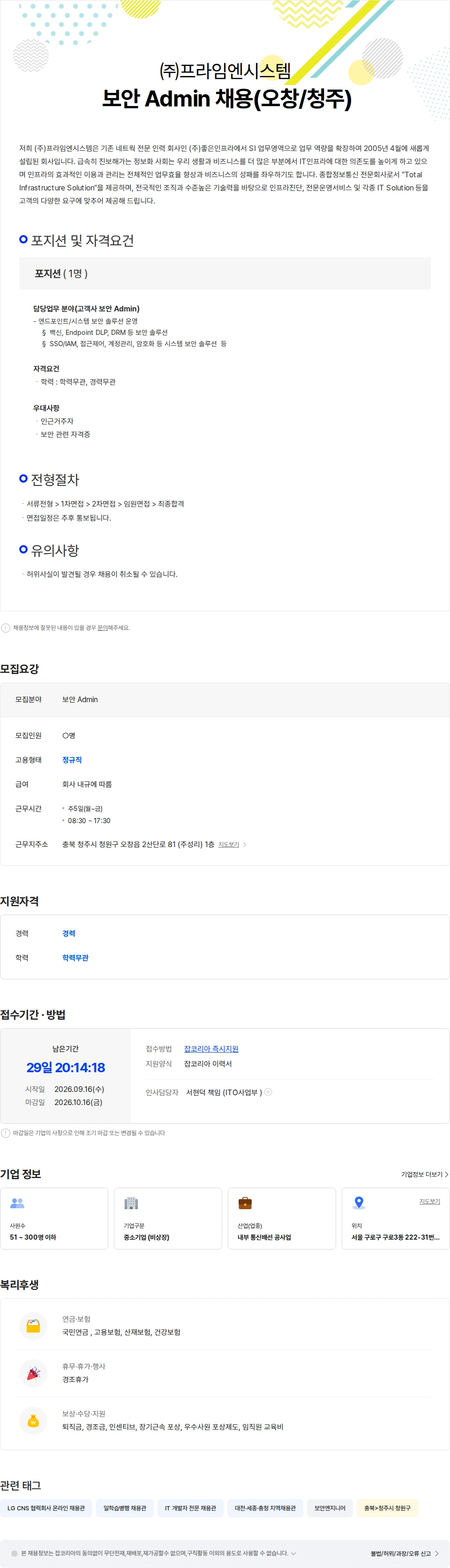This screenshot has width=450, height=1568.
Task: Click the 기업구분 building icon
Action: [x=131, y=1203]
